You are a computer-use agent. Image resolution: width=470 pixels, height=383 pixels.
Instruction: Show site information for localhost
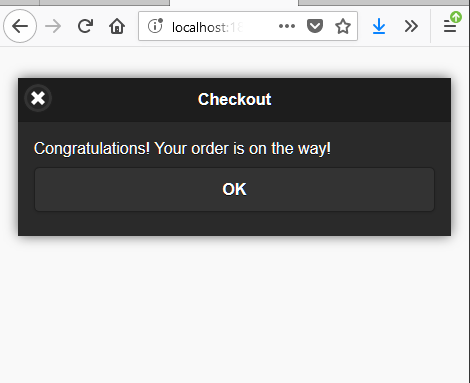pos(155,26)
